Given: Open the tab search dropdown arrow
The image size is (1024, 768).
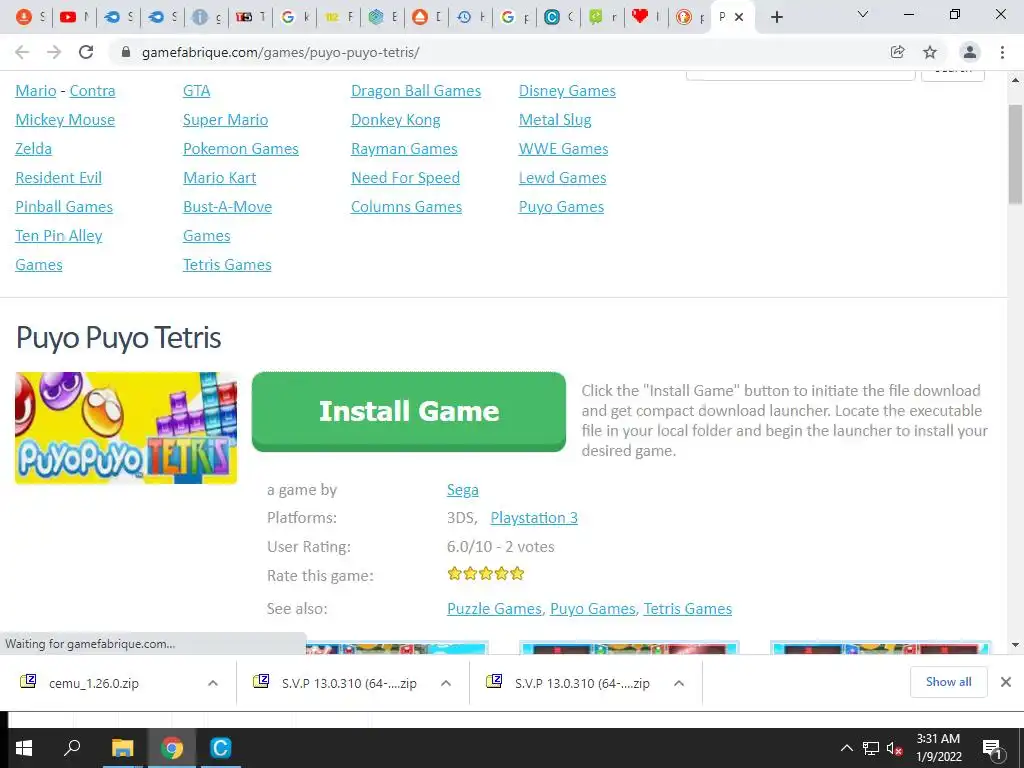Looking at the screenshot, I should tap(863, 14).
